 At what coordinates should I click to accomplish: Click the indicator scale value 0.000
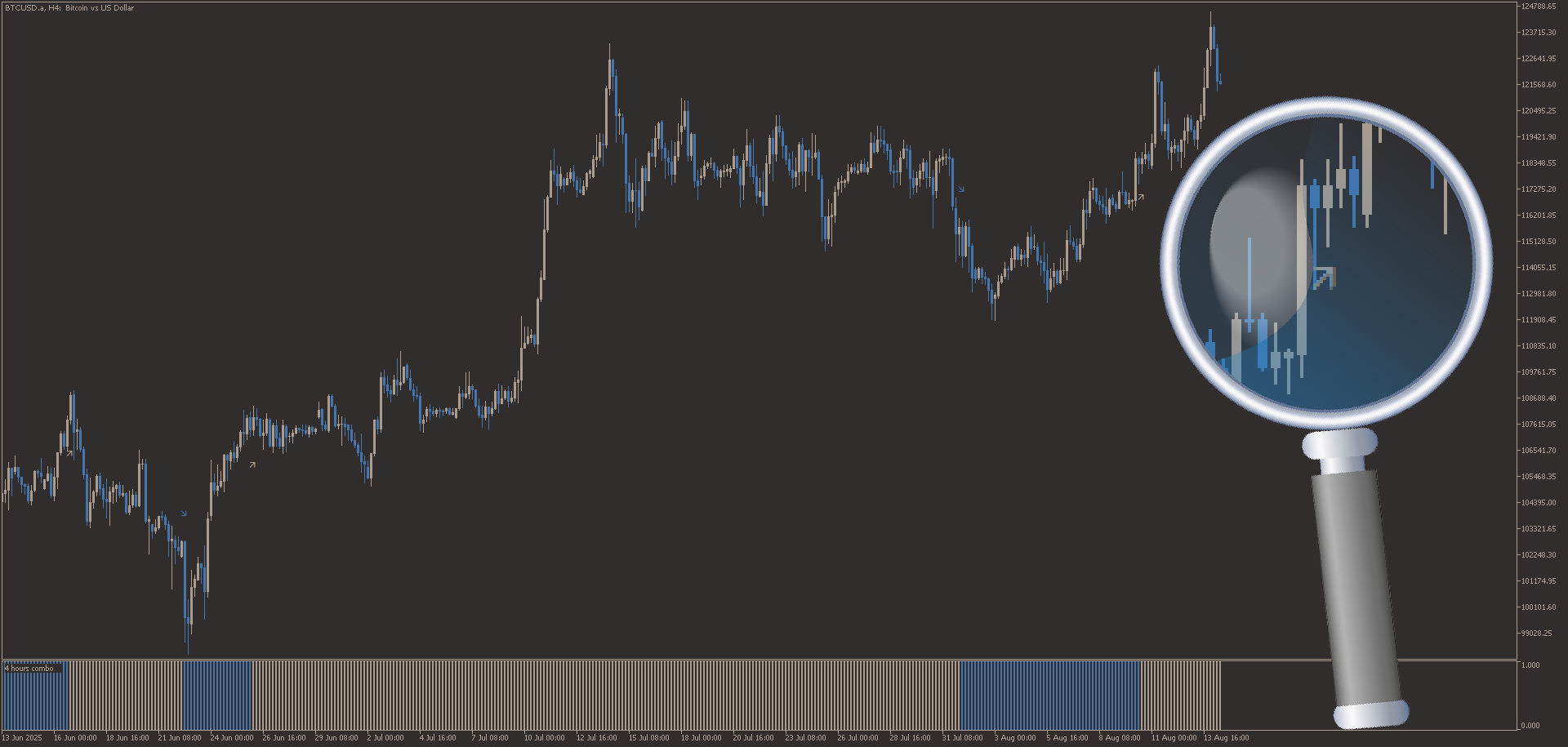pos(1530,726)
